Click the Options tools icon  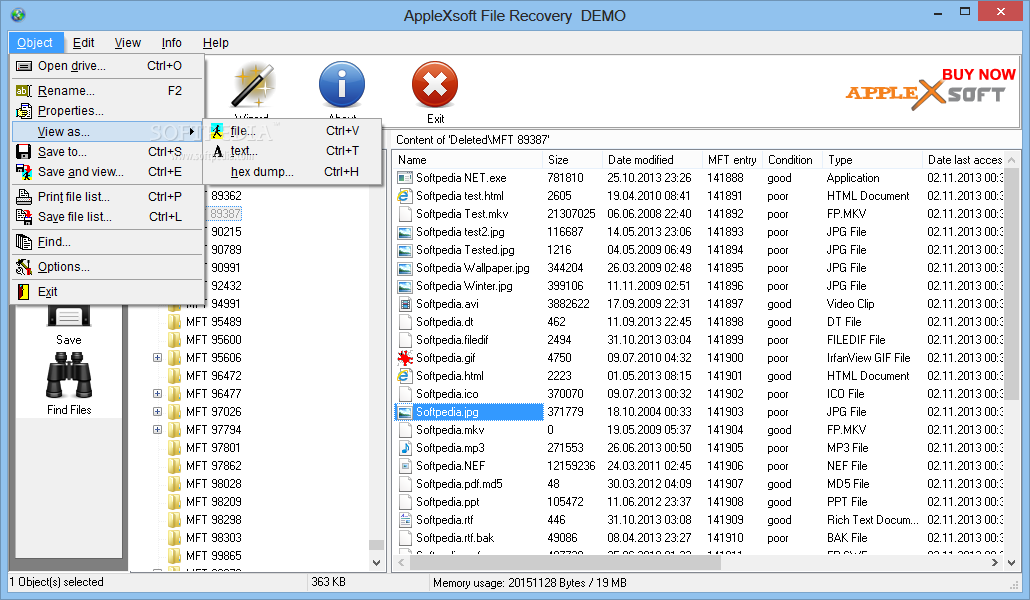pyautogui.click(x=24, y=267)
